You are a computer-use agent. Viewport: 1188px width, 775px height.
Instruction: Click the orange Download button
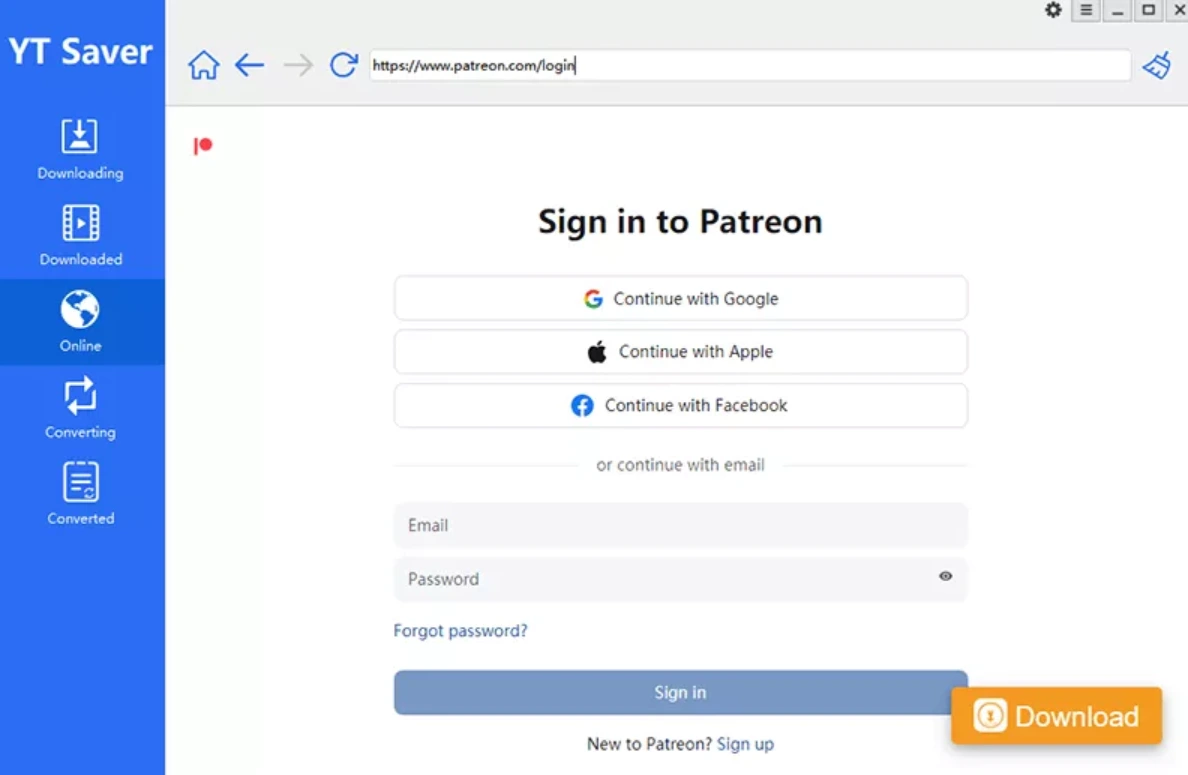pyautogui.click(x=1056, y=716)
